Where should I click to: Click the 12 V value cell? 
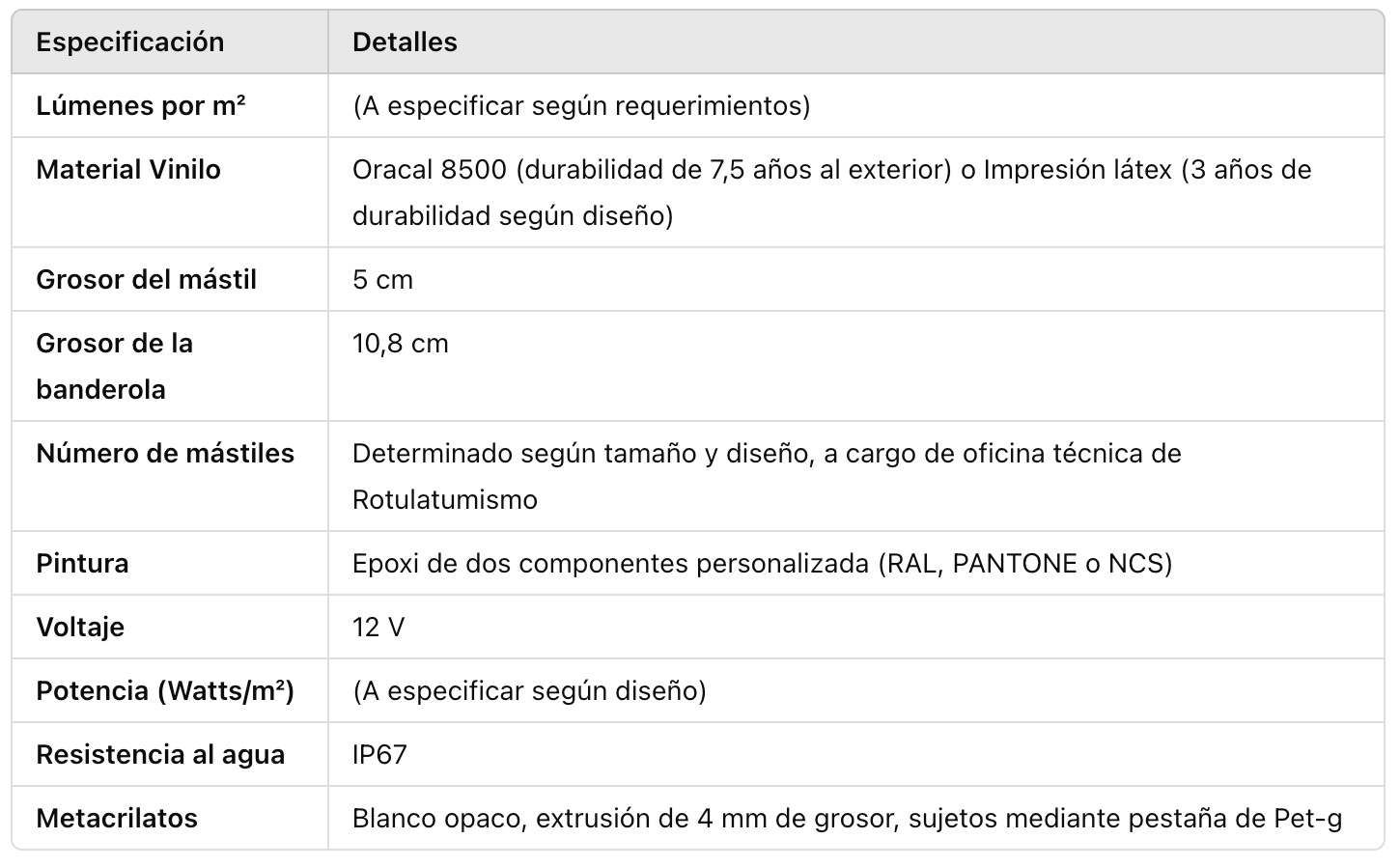(378, 628)
